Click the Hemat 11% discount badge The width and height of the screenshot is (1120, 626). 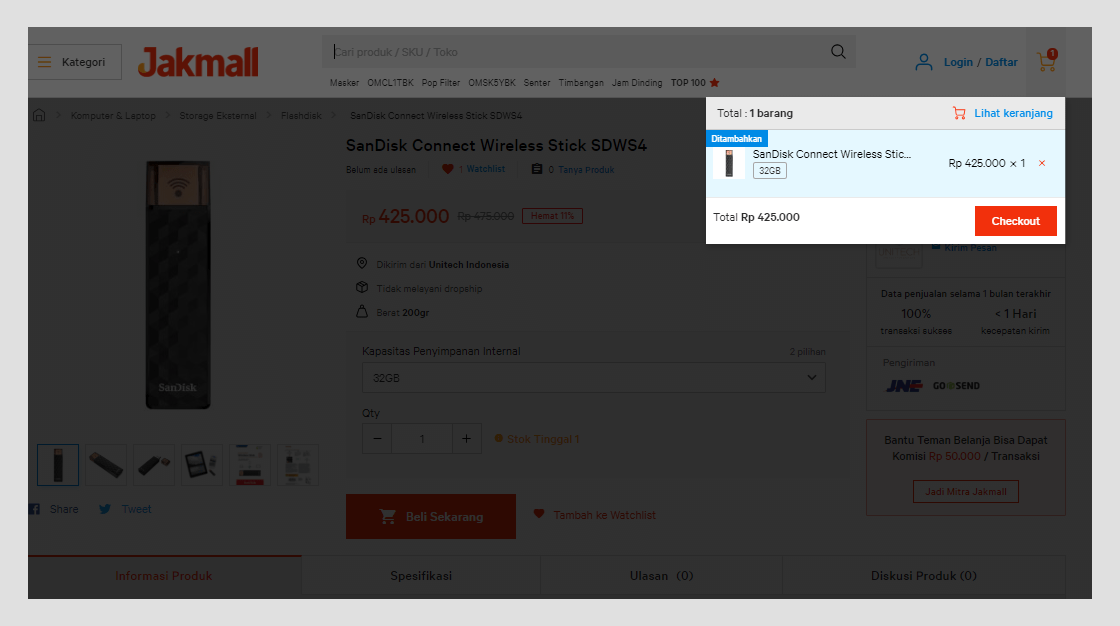pyautogui.click(x=552, y=216)
